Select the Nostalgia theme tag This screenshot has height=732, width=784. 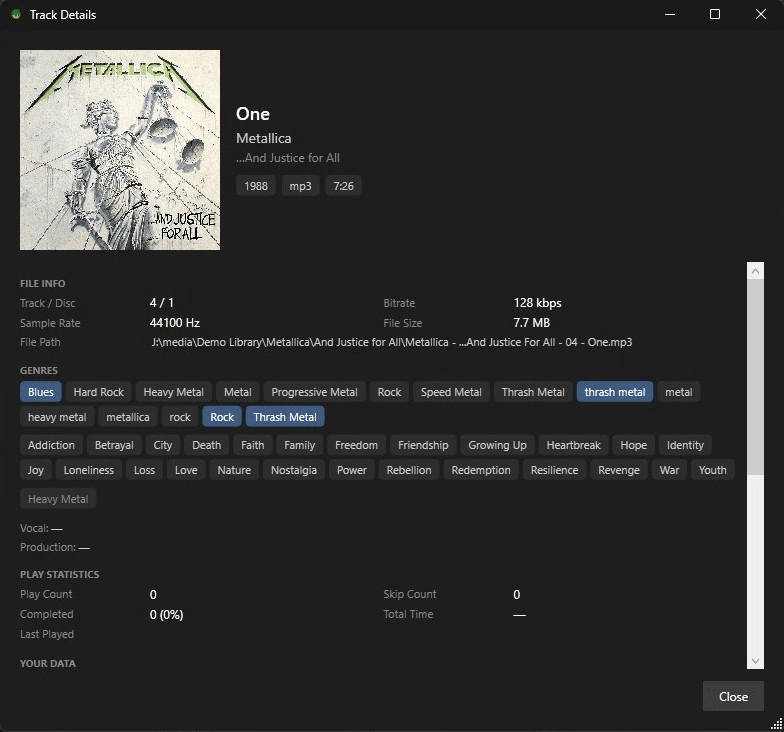(x=294, y=470)
